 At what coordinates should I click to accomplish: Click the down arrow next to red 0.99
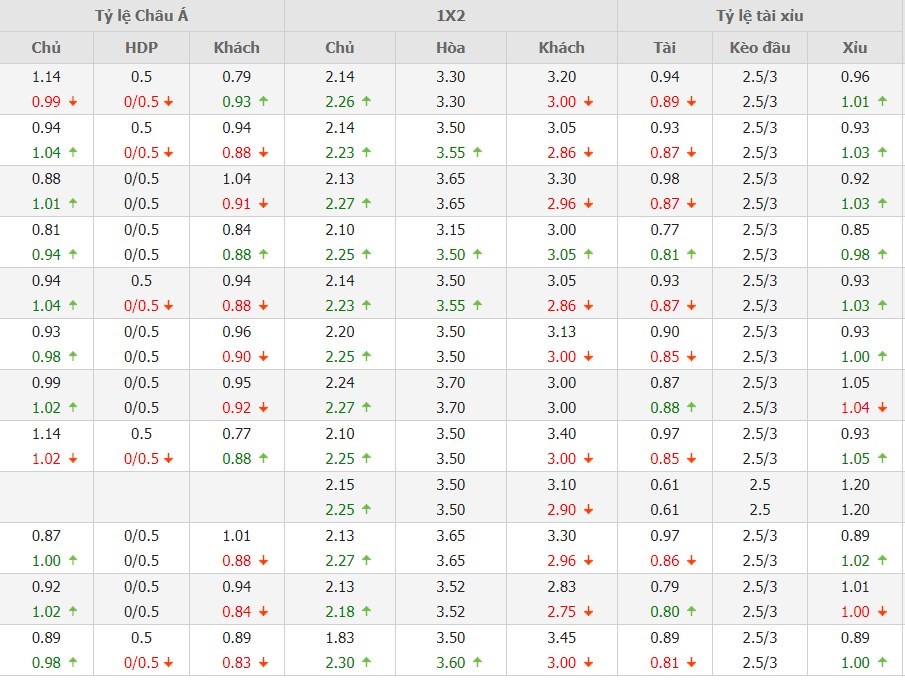click(73, 101)
